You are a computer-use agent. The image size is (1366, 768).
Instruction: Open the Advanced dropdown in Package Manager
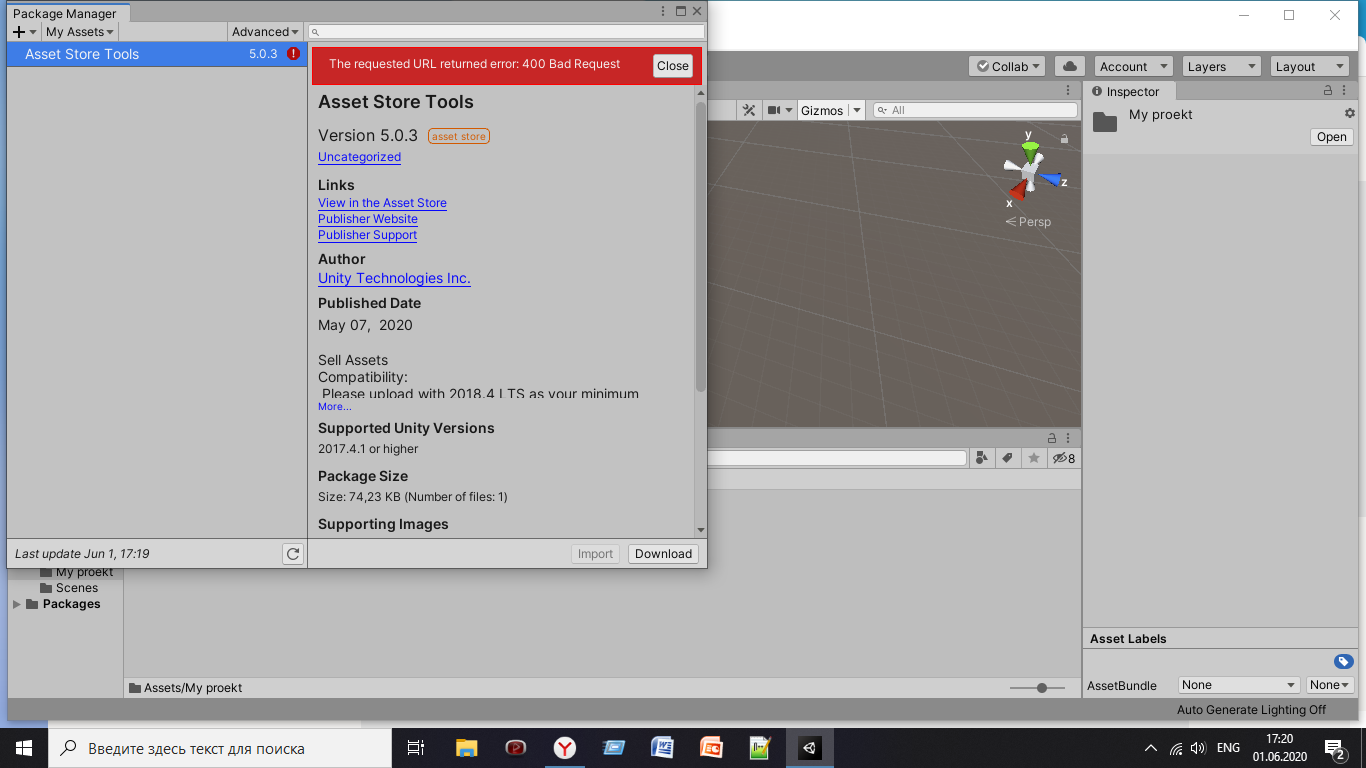coord(265,32)
